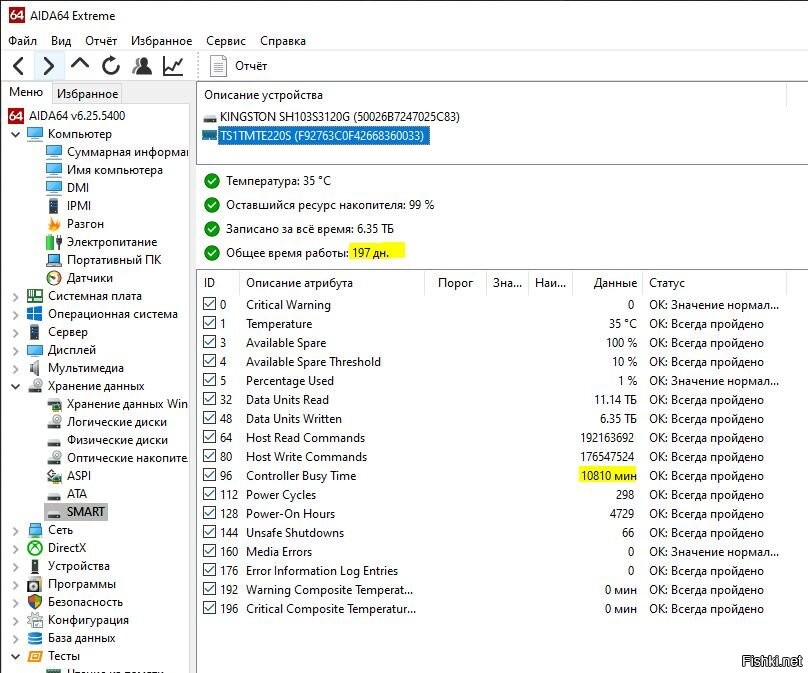This screenshot has width=808, height=673.
Task: Collapse the Хранение данных tree node
Action: click(15, 386)
